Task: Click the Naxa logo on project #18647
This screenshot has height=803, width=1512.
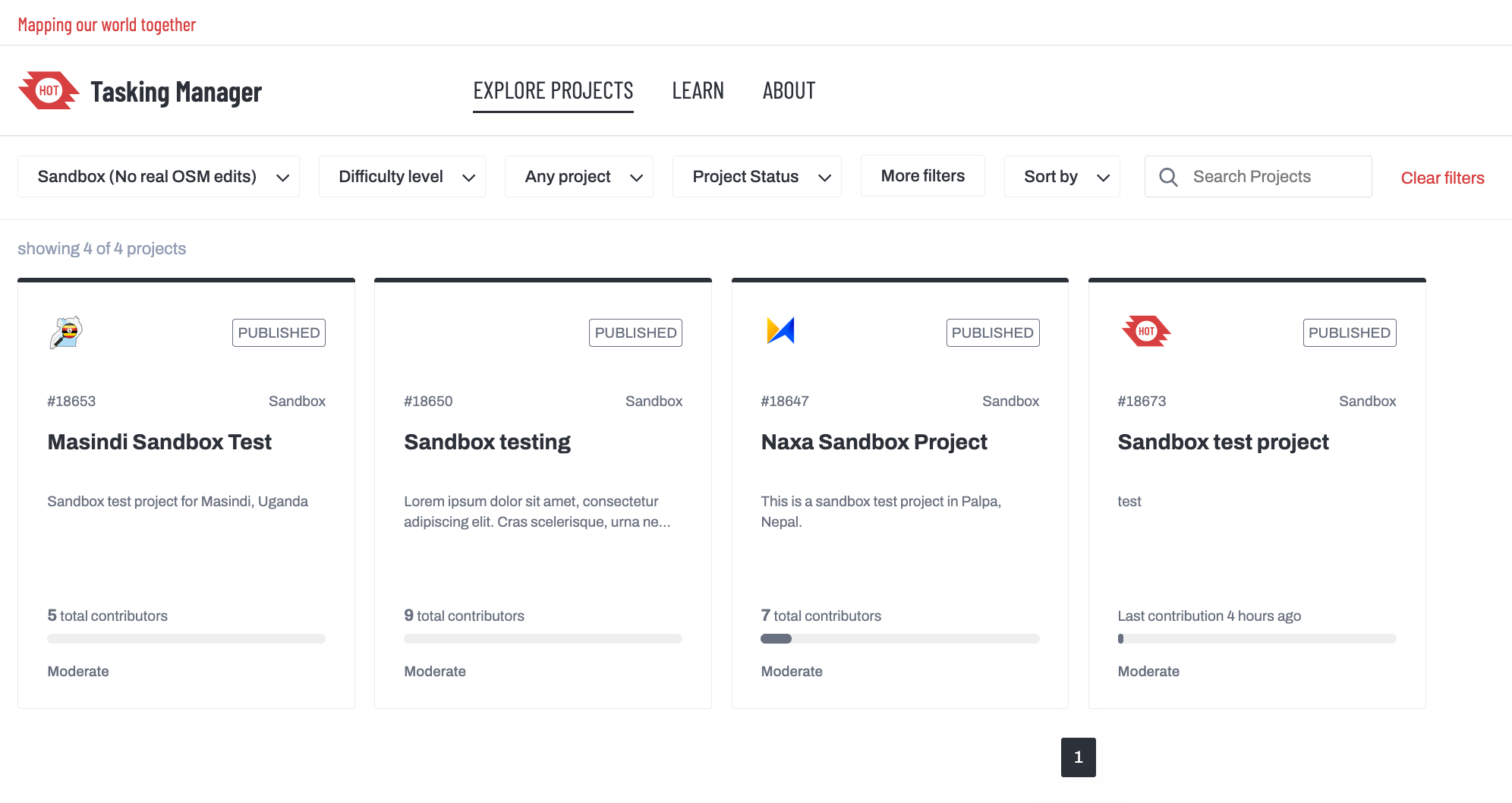Action: 780,331
